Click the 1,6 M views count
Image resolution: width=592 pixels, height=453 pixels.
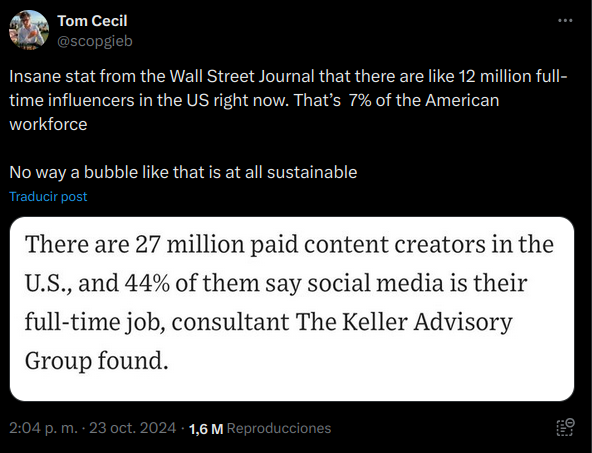[206, 429]
